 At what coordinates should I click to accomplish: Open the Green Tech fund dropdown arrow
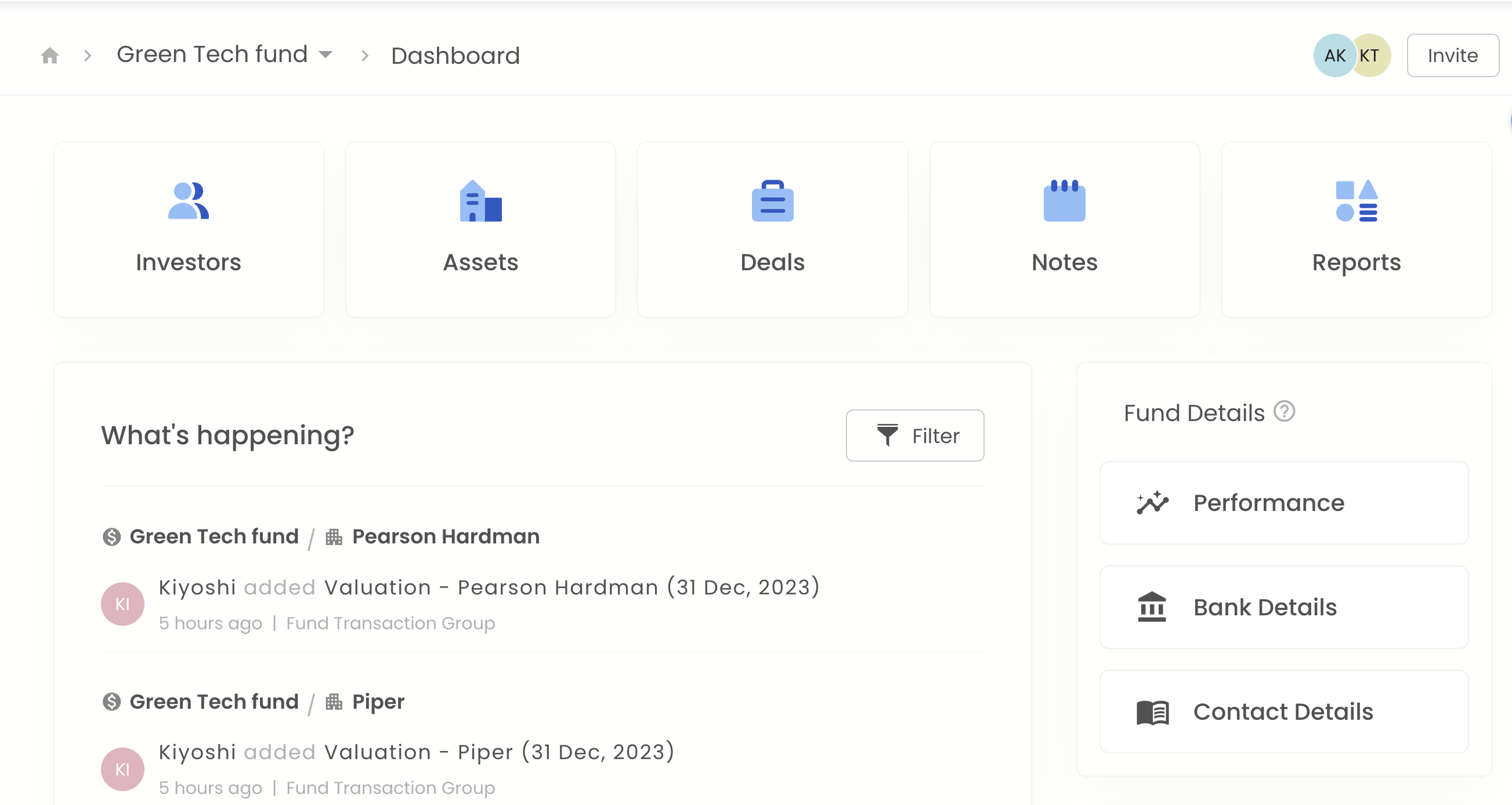pyautogui.click(x=325, y=55)
